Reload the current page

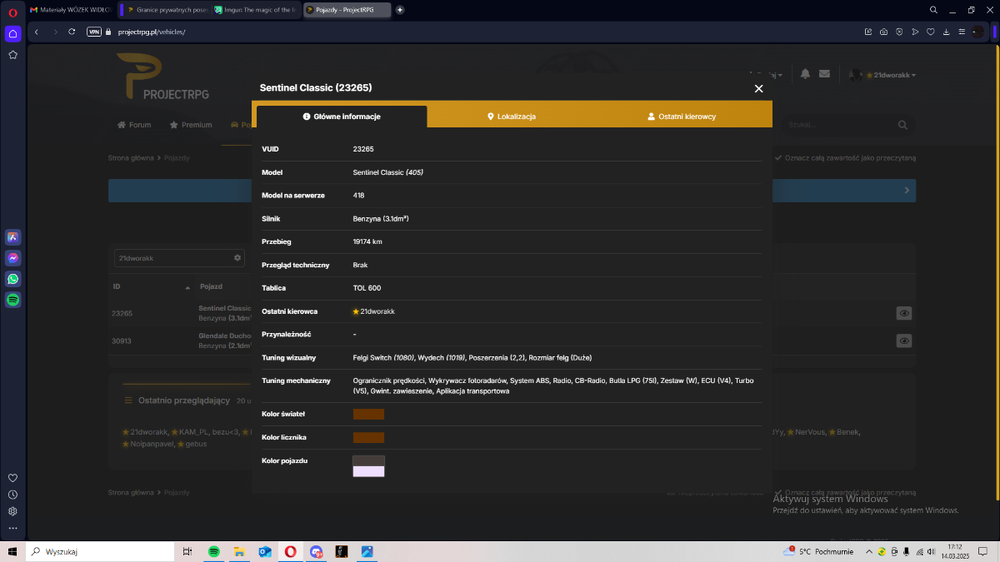pos(72,32)
